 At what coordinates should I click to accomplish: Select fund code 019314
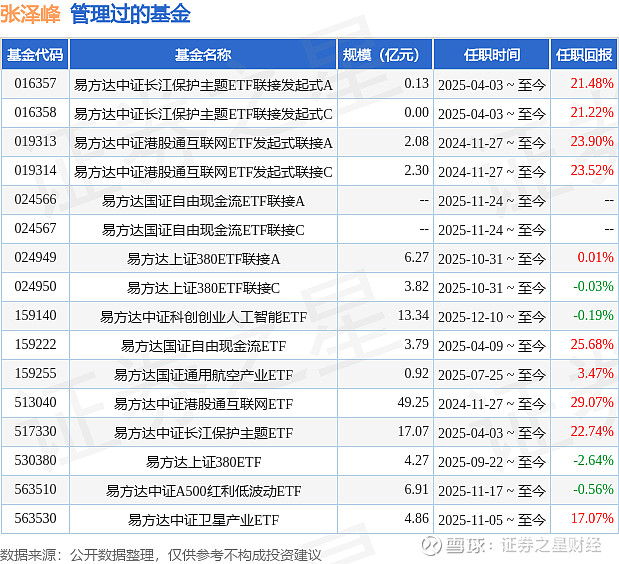[35, 171]
